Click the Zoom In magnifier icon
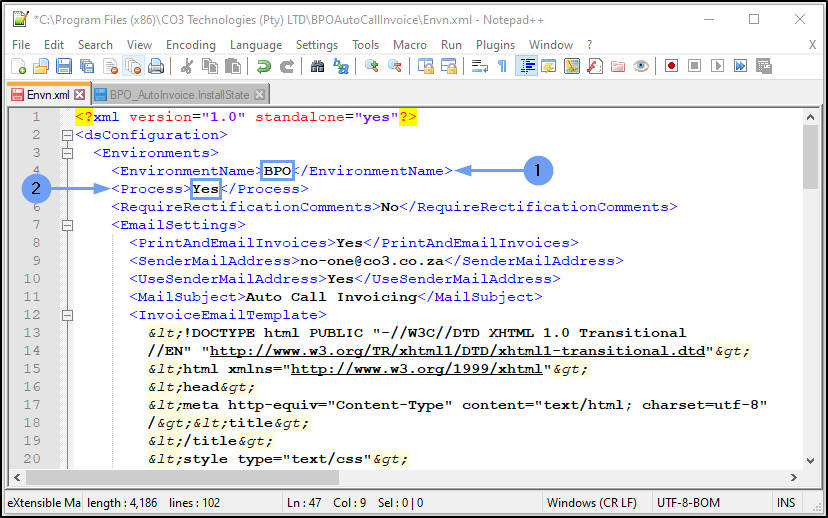This screenshot has width=828, height=518. (x=372, y=66)
